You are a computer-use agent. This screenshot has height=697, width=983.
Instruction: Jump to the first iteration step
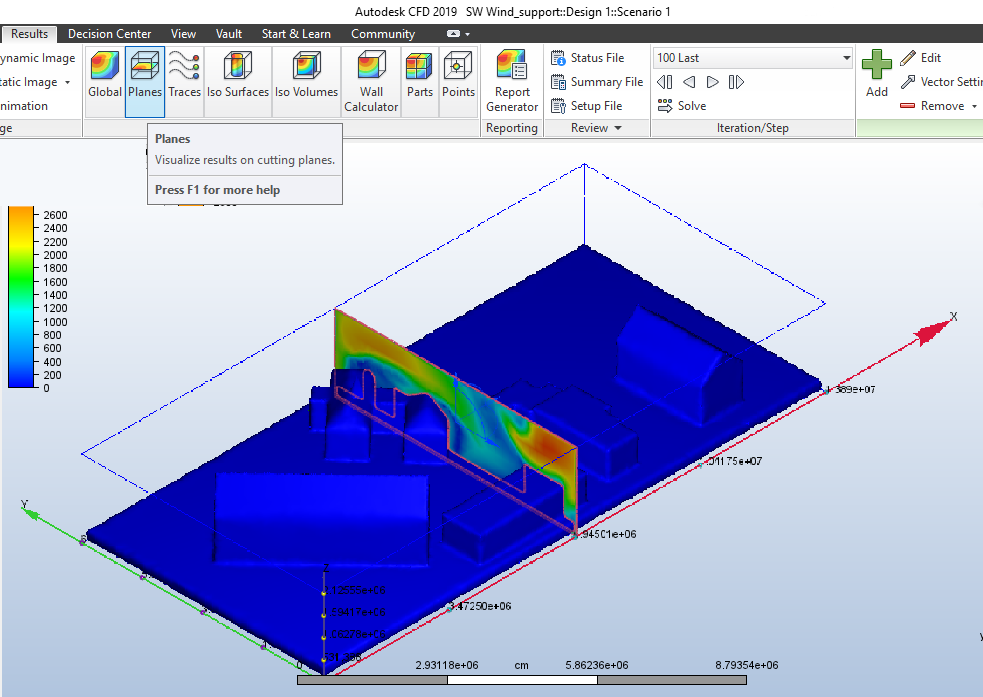pyautogui.click(x=665, y=82)
